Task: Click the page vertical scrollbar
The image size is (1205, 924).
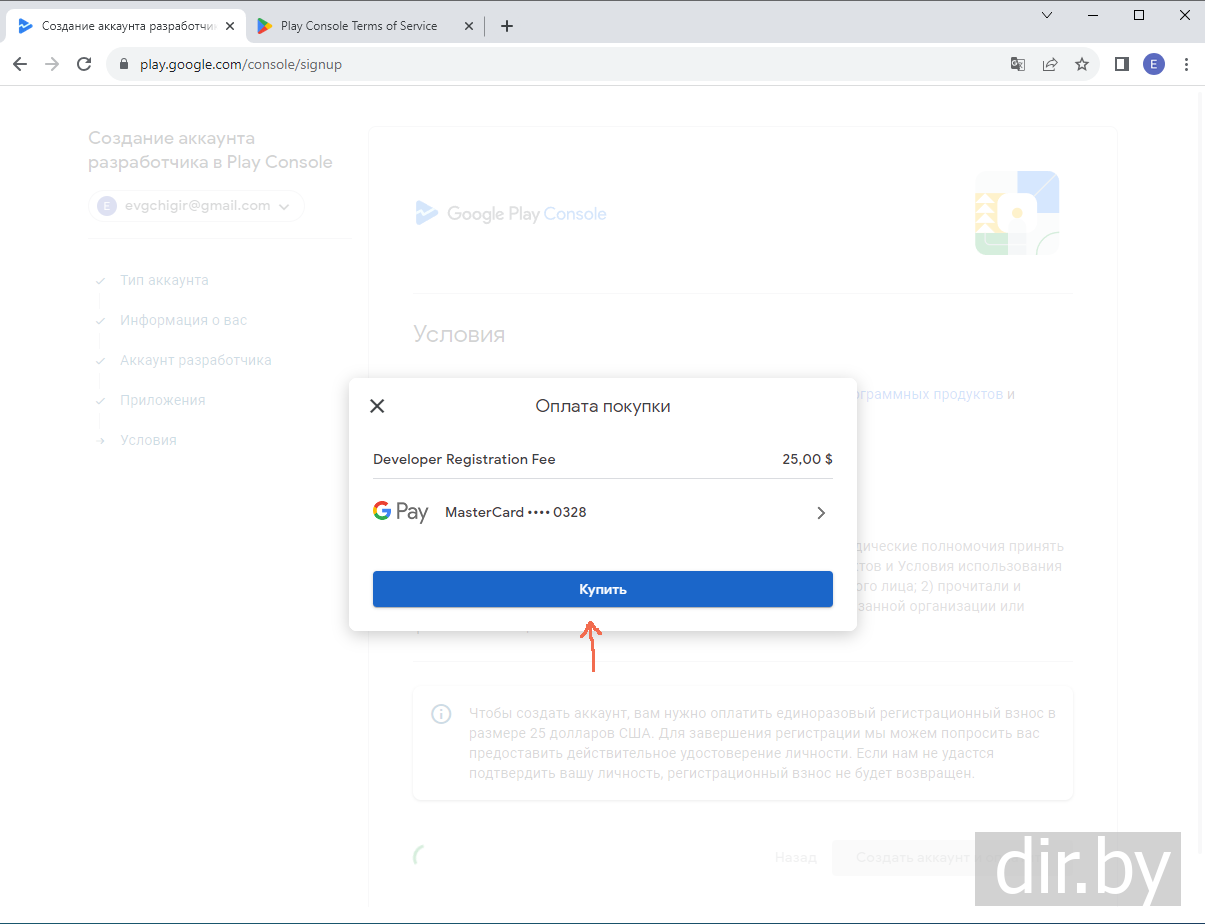Action: point(1198,470)
